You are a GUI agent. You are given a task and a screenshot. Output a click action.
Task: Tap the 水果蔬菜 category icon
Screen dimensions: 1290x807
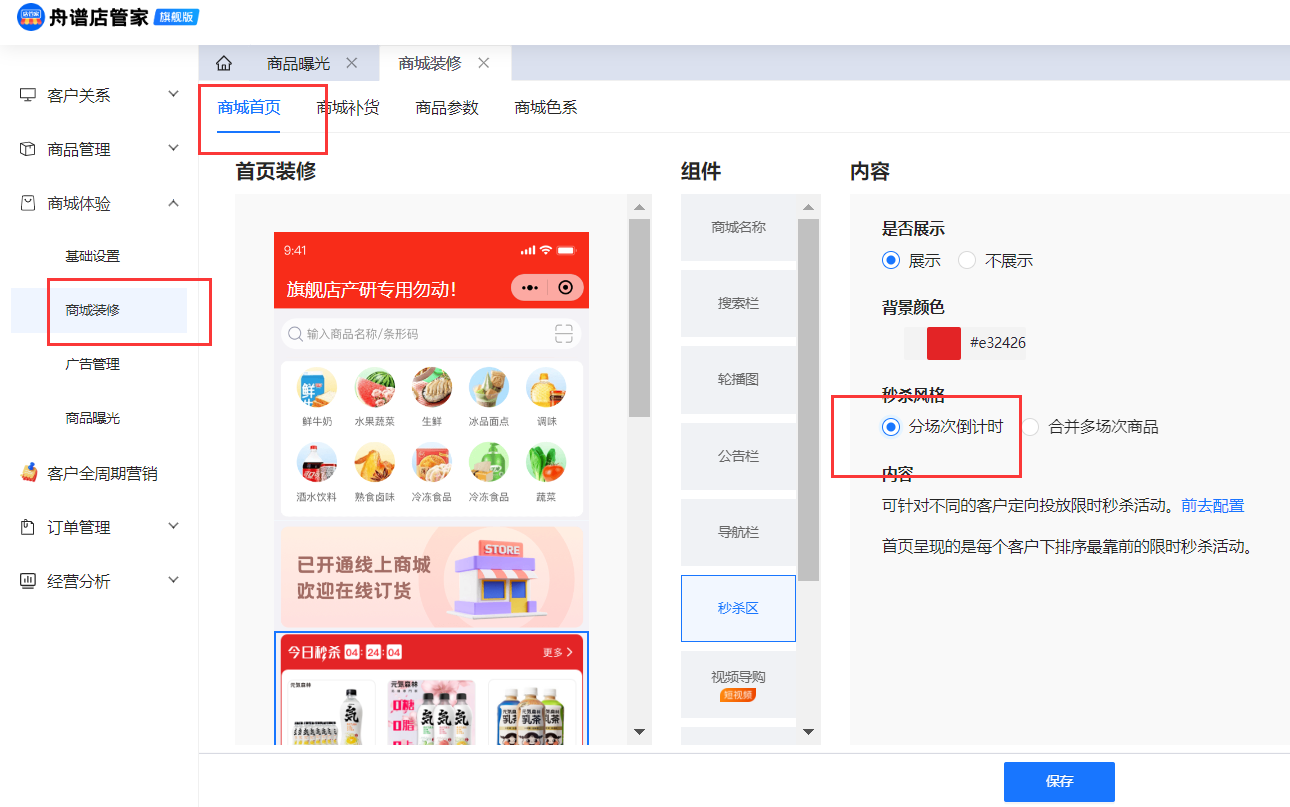(x=374, y=387)
